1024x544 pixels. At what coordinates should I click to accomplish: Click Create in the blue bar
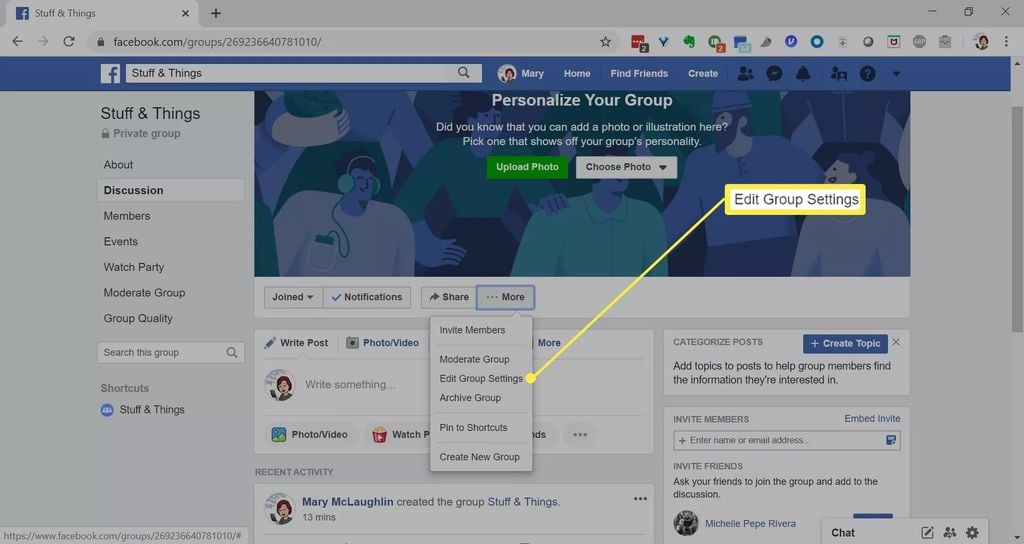click(703, 74)
